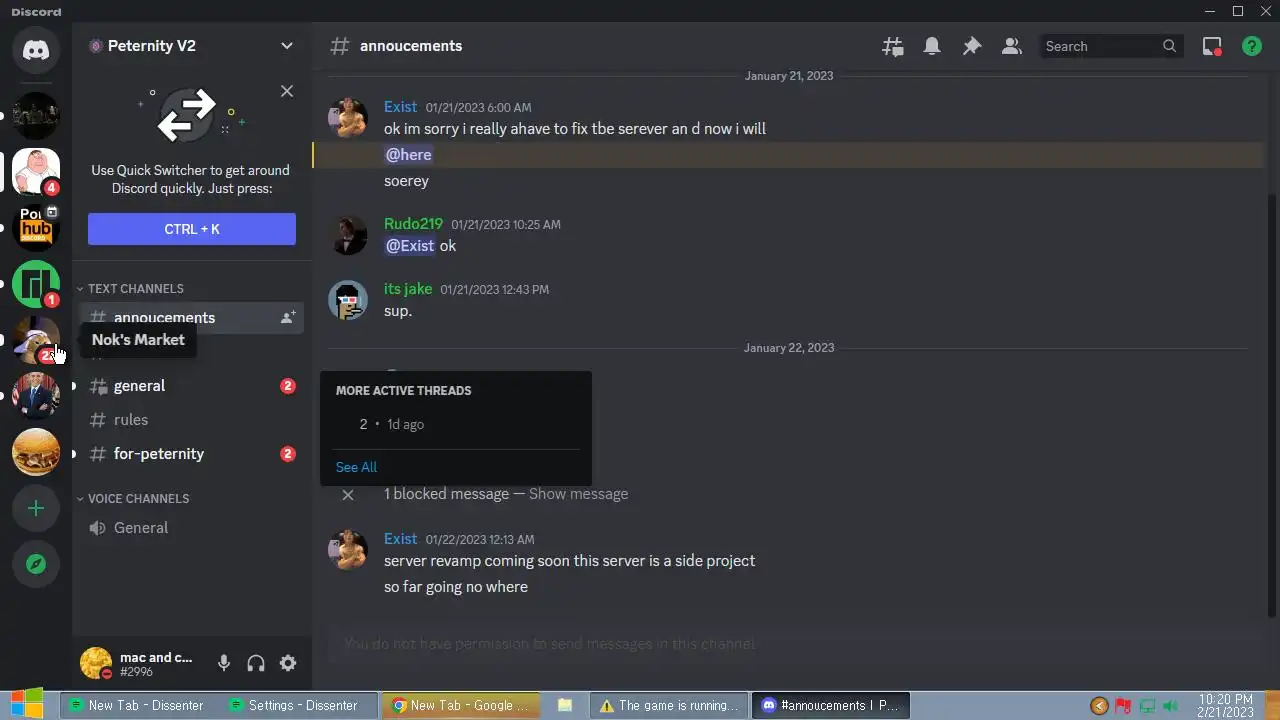Screen dimensions: 1280x720
Task: Open User Settings gear
Action: [x=288, y=663]
